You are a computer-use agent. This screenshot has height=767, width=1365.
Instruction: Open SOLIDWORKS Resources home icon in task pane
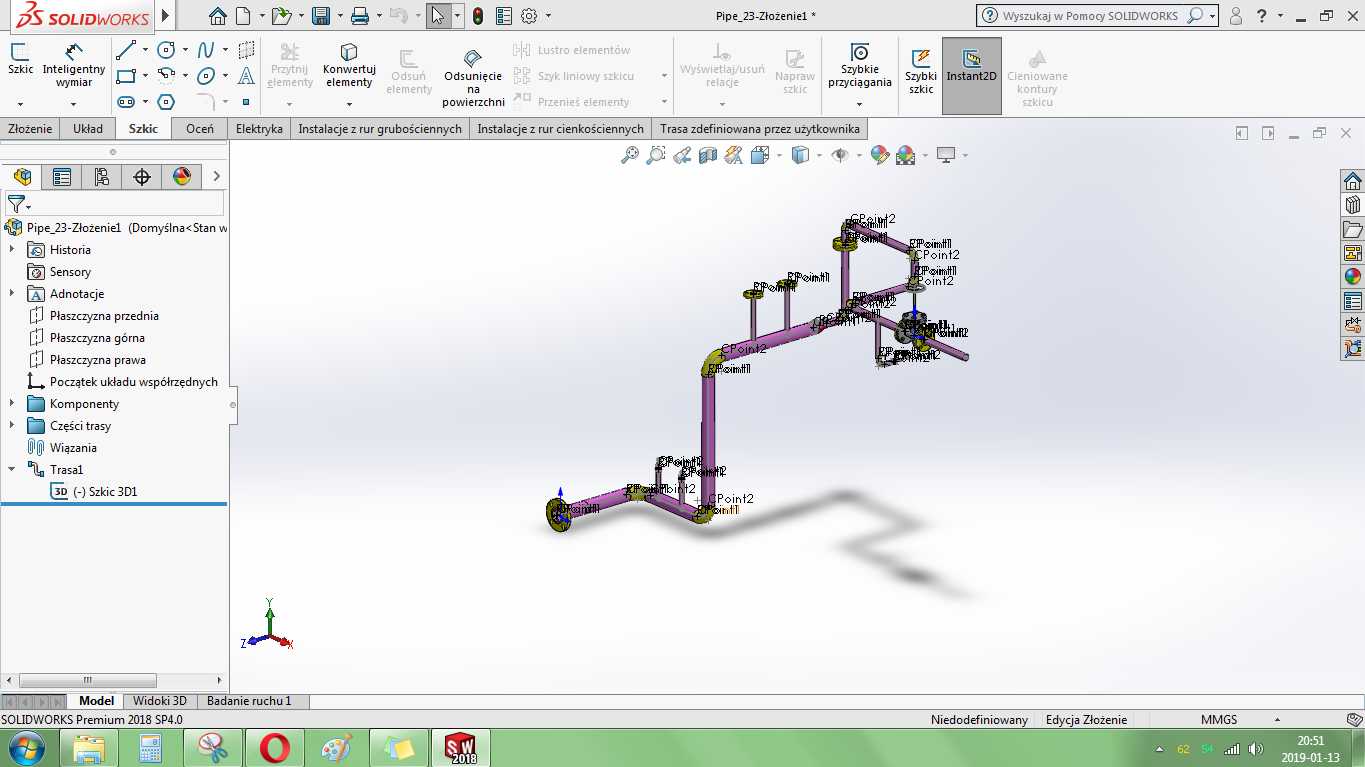click(x=1353, y=181)
